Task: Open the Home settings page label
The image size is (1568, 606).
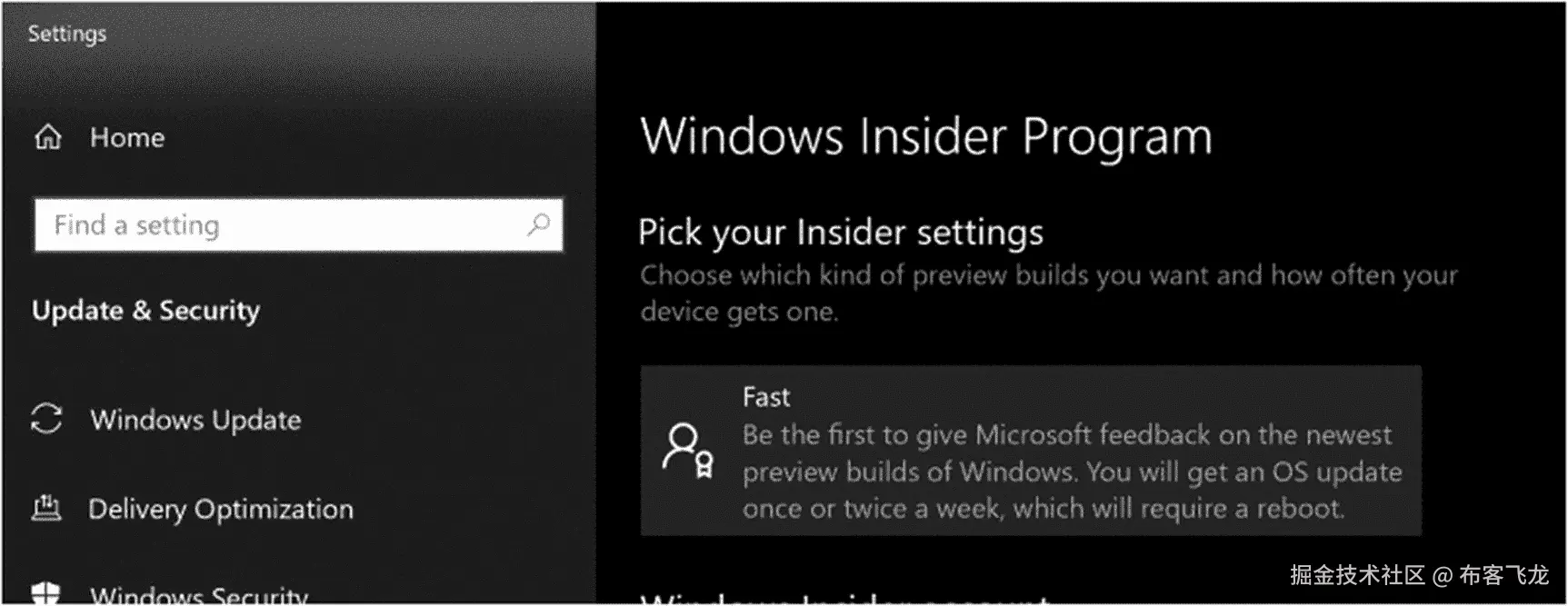Action: tap(127, 138)
